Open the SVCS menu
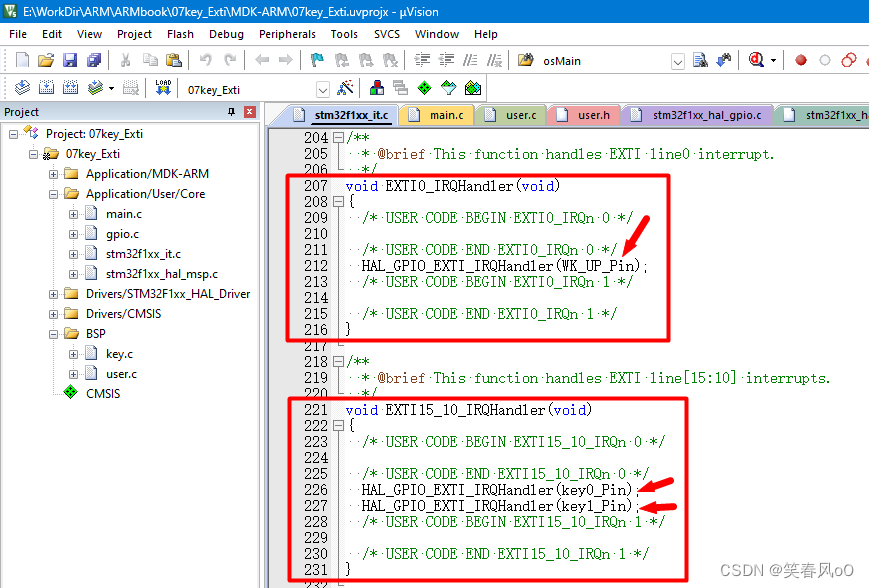The width and height of the screenshot is (869, 588). pos(387,34)
